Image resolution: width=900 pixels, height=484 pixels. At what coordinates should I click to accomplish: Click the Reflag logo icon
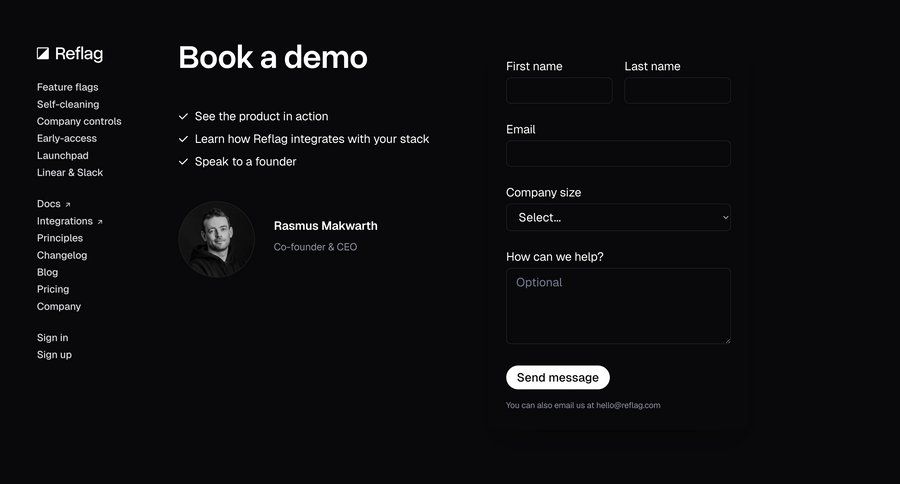tap(43, 54)
